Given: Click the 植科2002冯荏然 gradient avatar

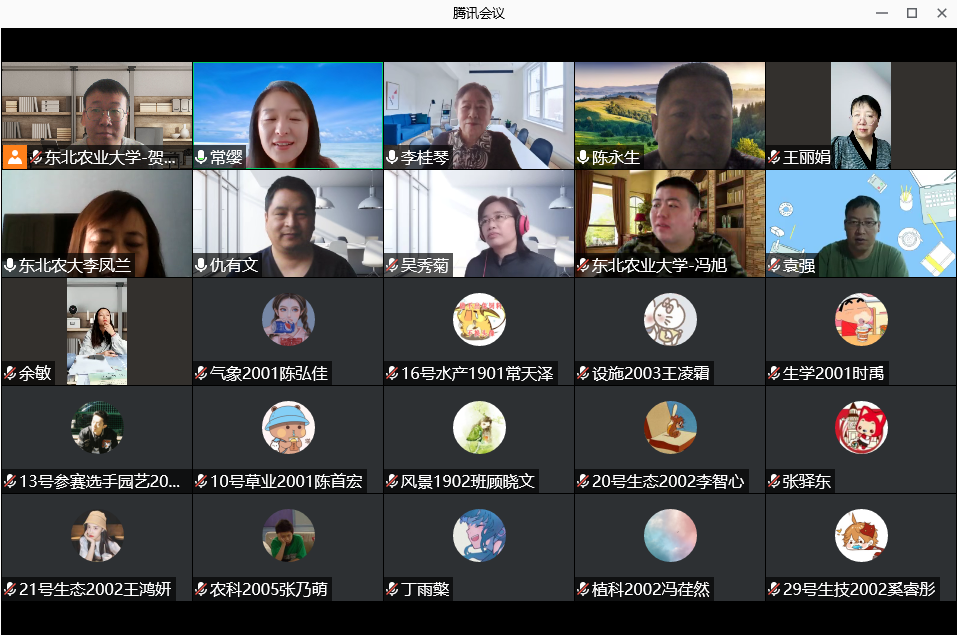Looking at the screenshot, I should click(670, 536).
